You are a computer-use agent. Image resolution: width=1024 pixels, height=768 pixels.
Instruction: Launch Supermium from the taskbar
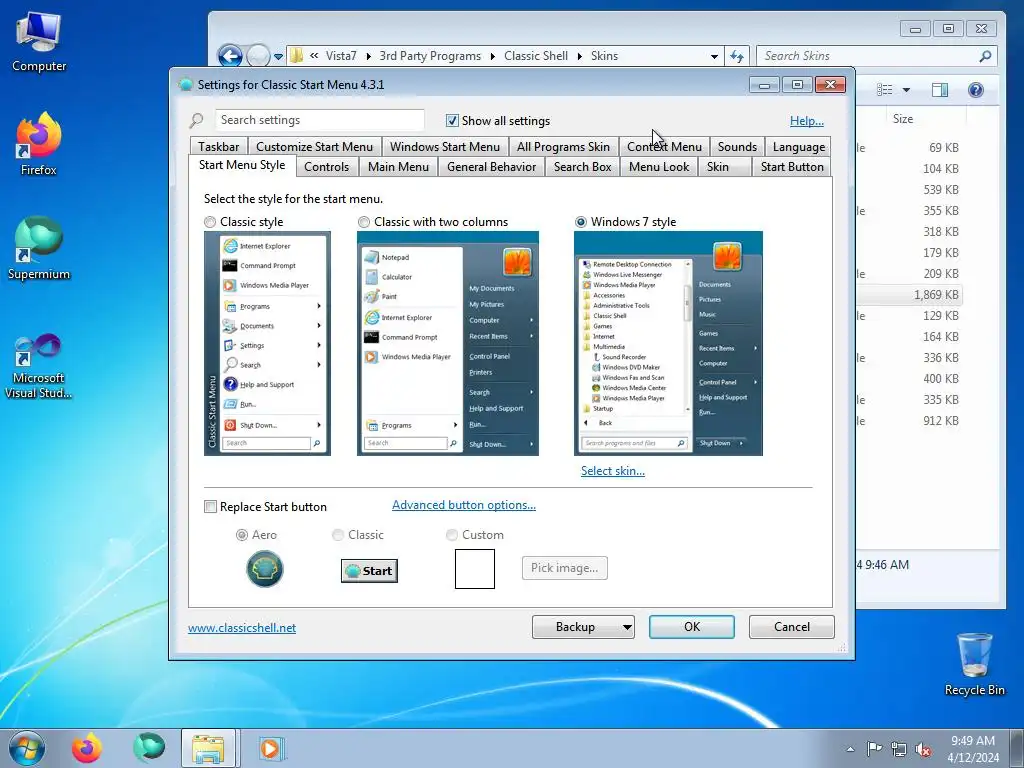coord(149,748)
